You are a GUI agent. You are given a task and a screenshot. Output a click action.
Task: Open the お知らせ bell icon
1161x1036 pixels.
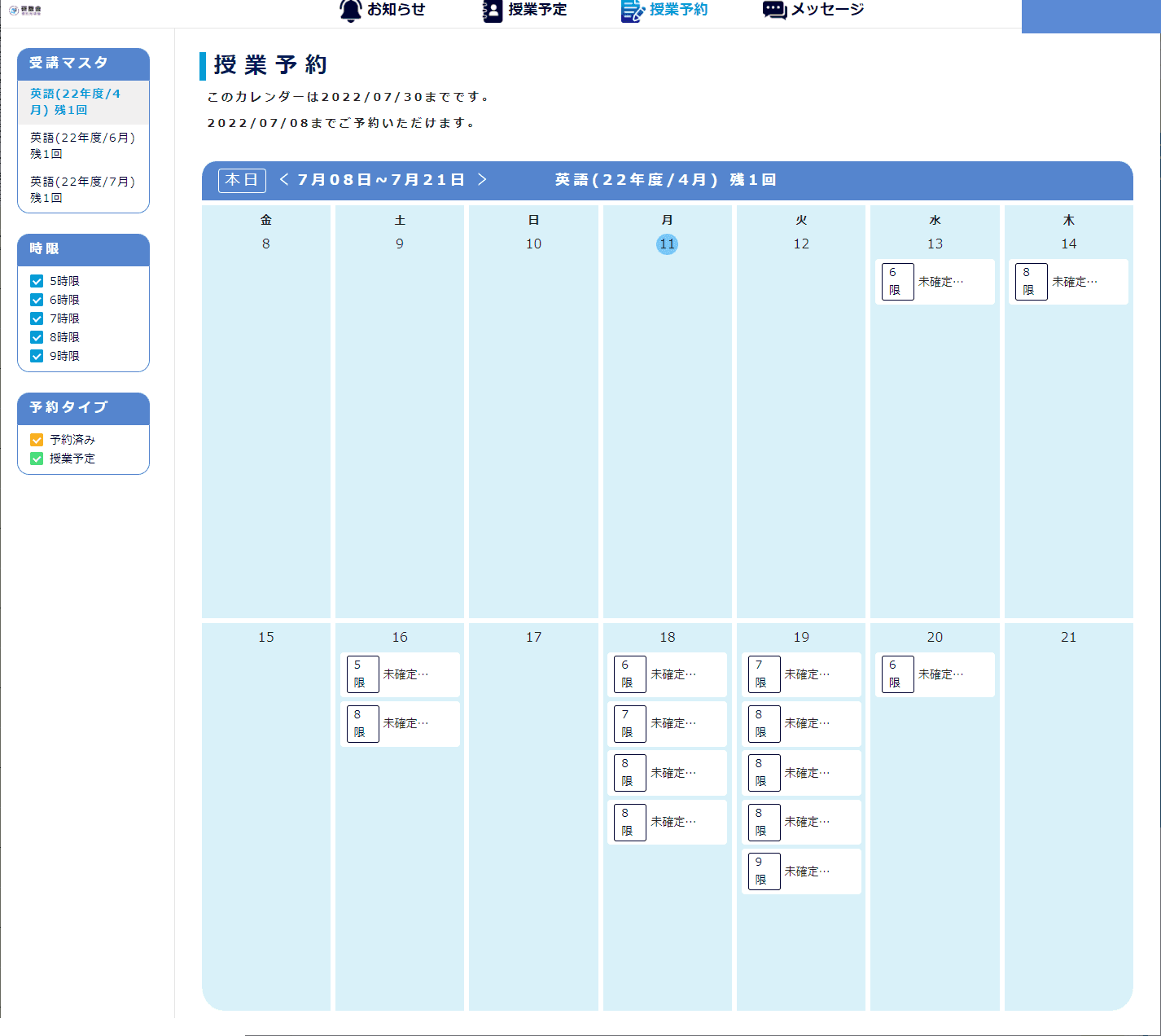pos(350,11)
